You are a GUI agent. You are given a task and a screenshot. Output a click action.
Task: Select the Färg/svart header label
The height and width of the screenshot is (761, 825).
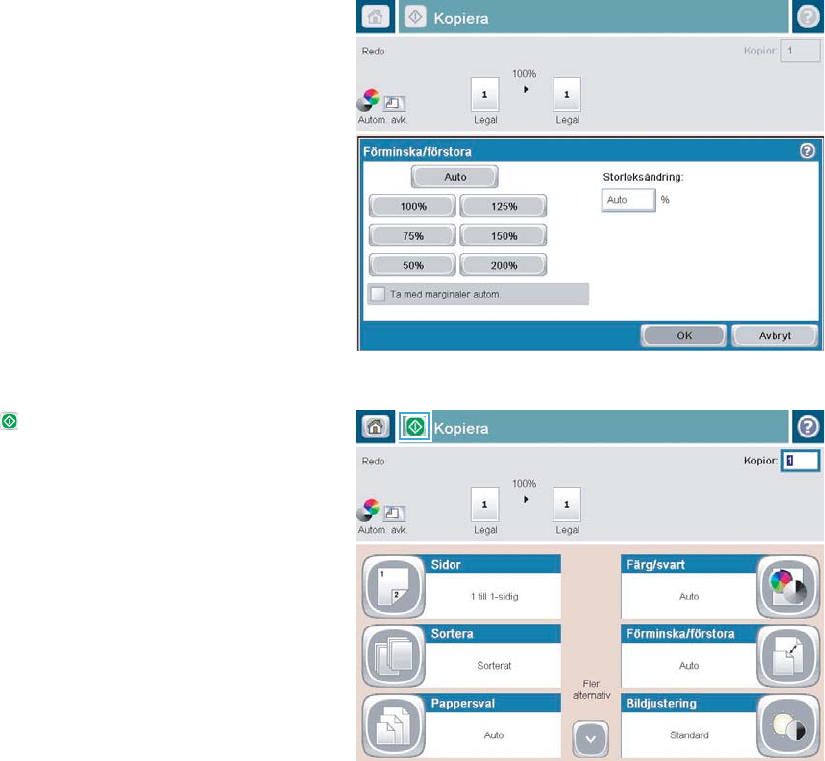pos(655,565)
